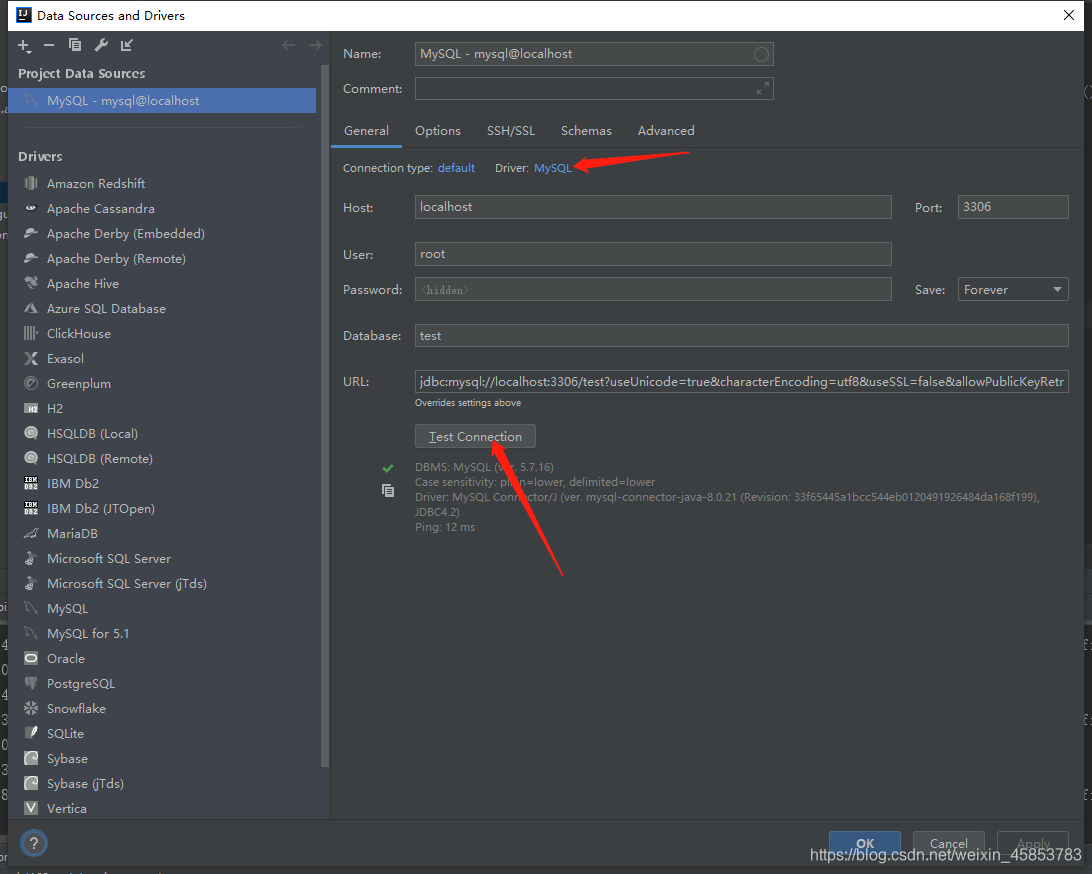The width and height of the screenshot is (1092, 874).
Task: Select Apache Derby (Embedded) driver
Action: click(125, 233)
